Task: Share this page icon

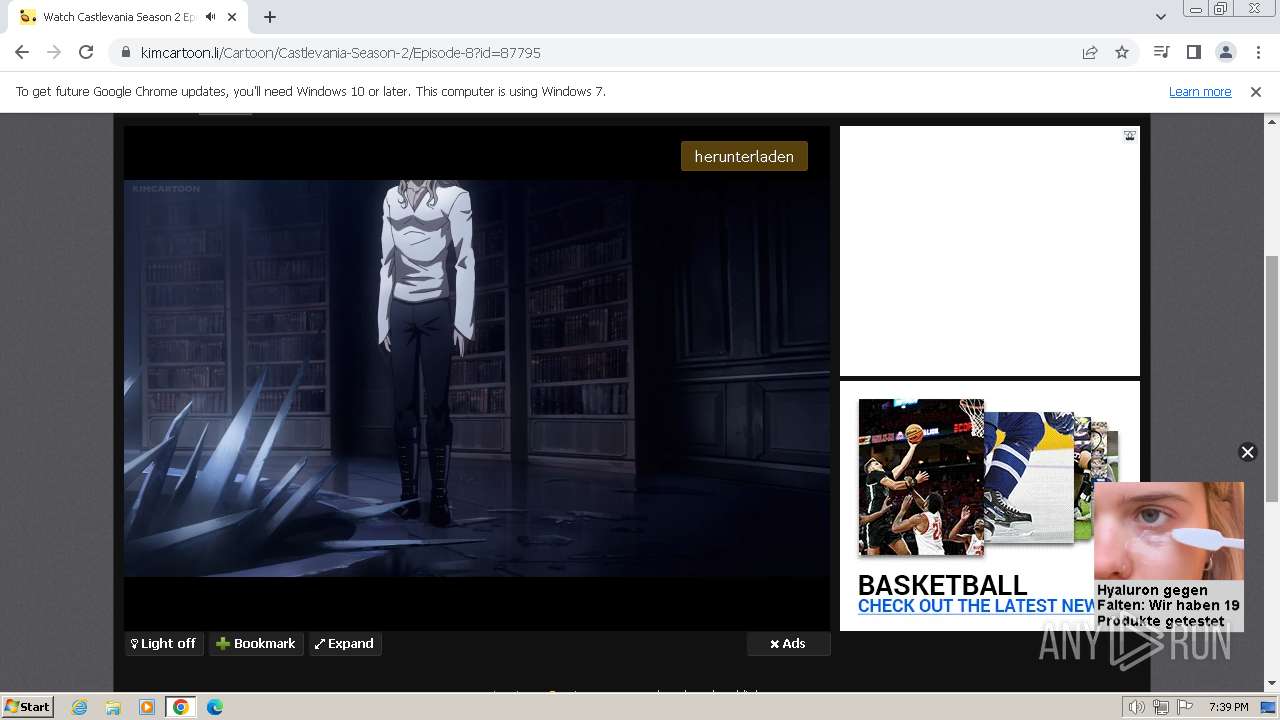Action: click(1090, 53)
